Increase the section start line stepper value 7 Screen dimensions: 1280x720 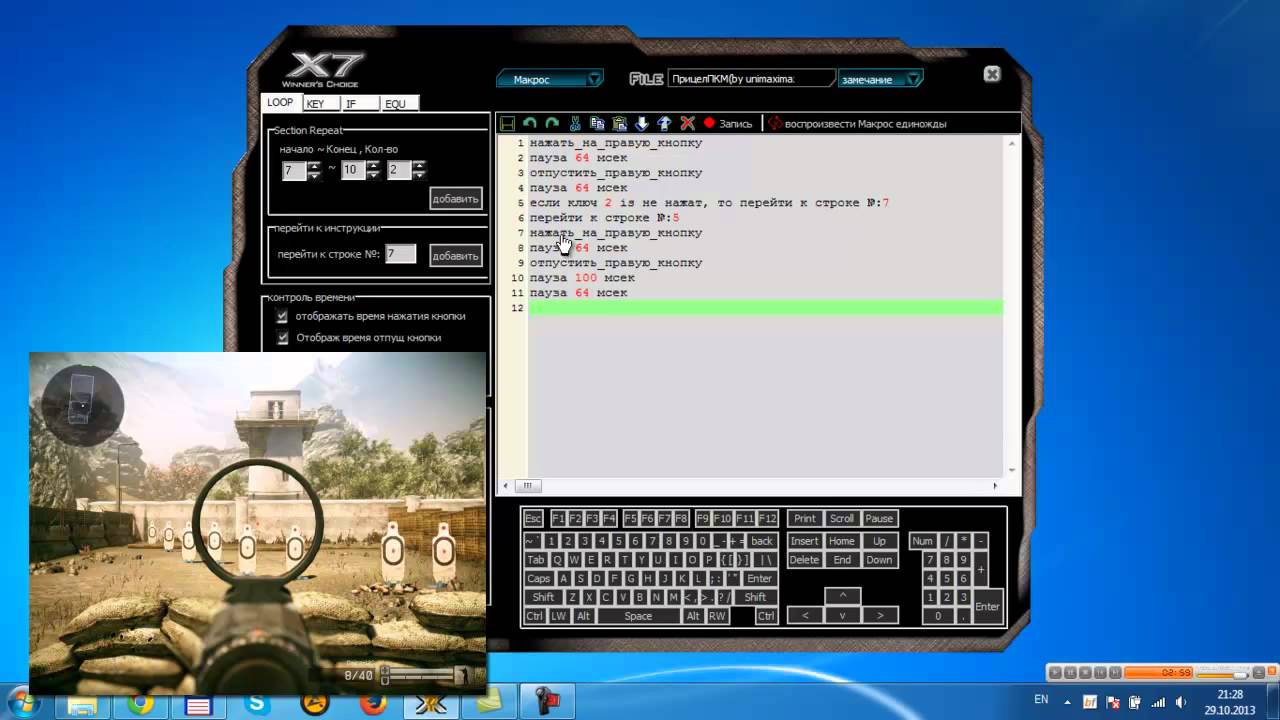pos(314,165)
